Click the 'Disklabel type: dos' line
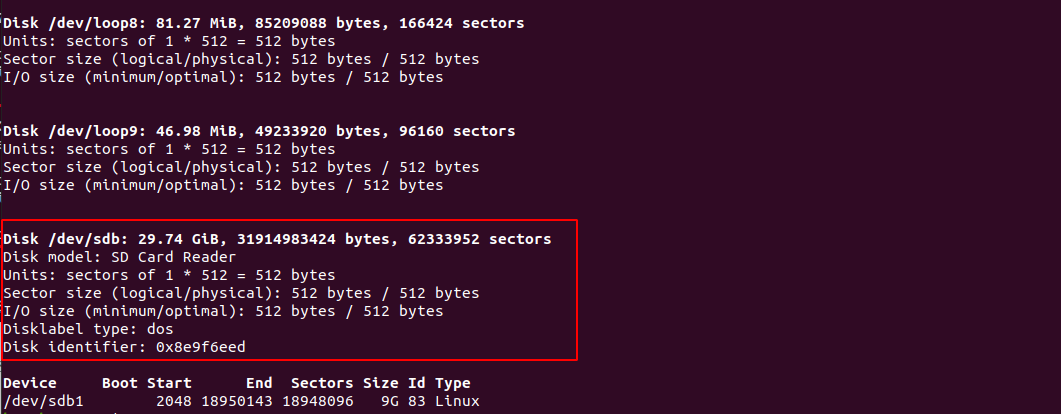 tap(89, 329)
